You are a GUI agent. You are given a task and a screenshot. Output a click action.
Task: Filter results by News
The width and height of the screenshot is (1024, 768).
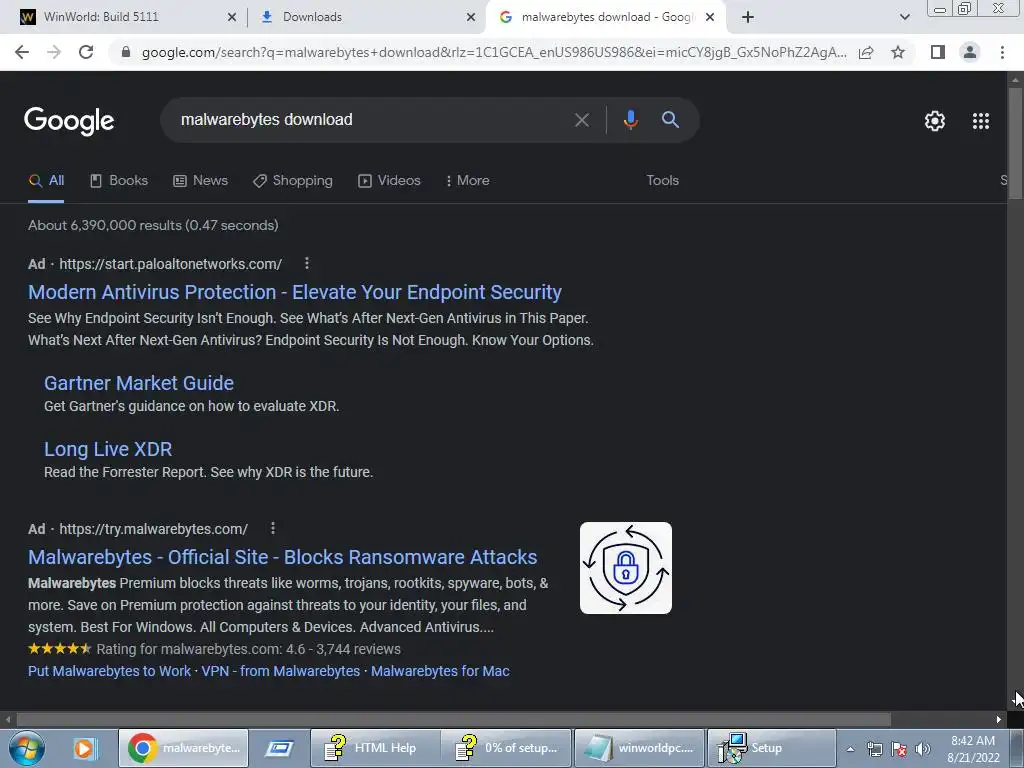click(x=200, y=181)
